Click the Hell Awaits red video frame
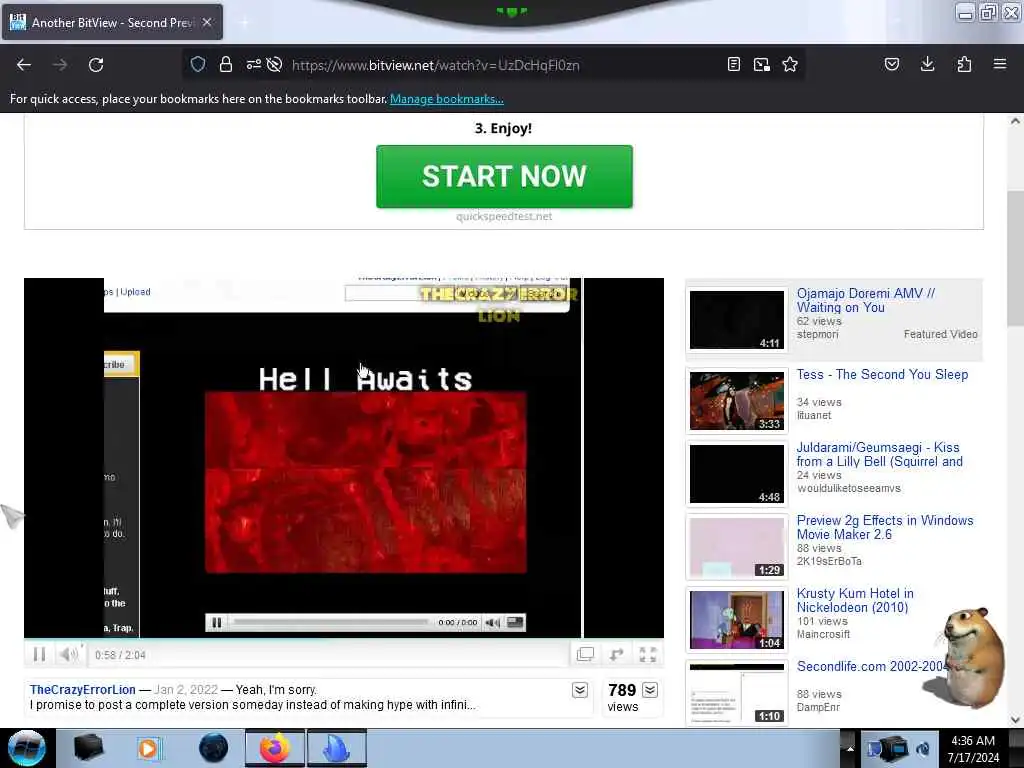The height and width of the screenshot is (768, 1024). [366, 482]
